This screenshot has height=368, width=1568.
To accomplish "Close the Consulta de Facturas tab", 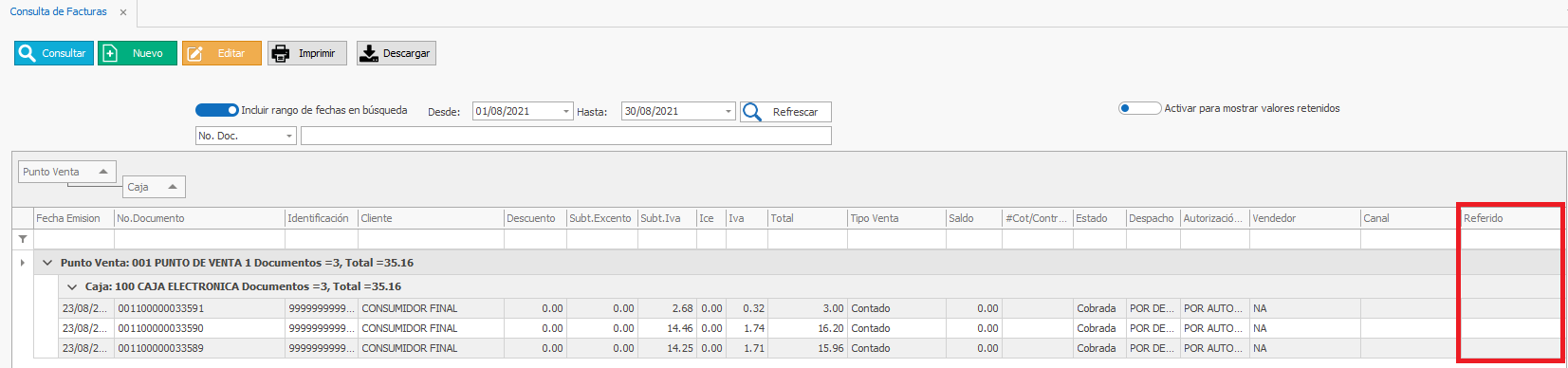I will coord(123,12).
